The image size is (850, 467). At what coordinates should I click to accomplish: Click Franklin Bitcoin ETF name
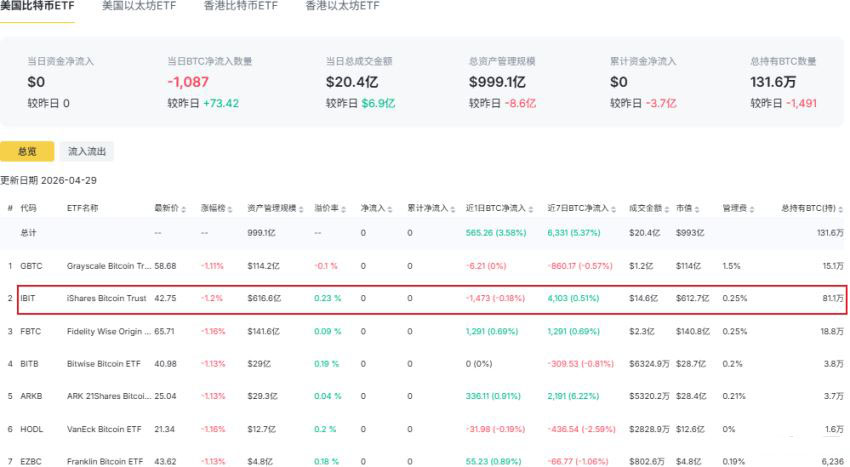pyautogui.click(x=105, y=462)
